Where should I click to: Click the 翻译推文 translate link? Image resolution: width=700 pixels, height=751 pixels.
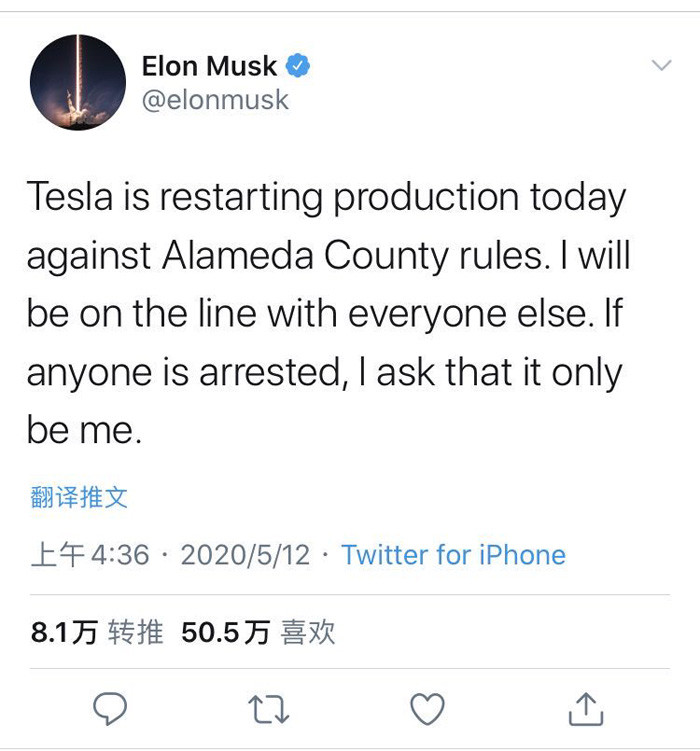click(79, 497)
